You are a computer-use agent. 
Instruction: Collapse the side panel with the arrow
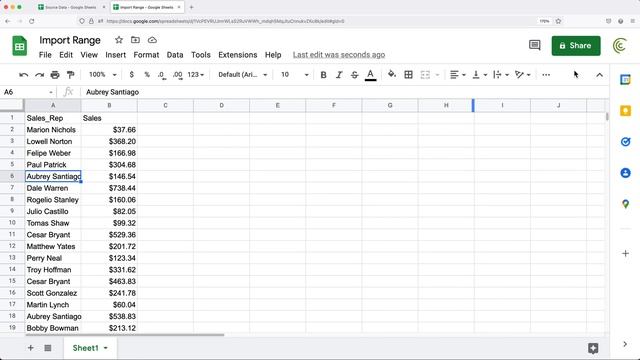pos(625,344)
